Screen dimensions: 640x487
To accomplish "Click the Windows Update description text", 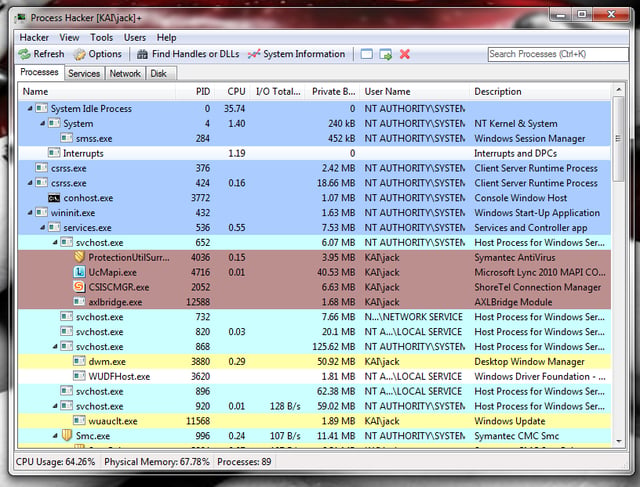I will pyautogui.click(x=509, y=421).
